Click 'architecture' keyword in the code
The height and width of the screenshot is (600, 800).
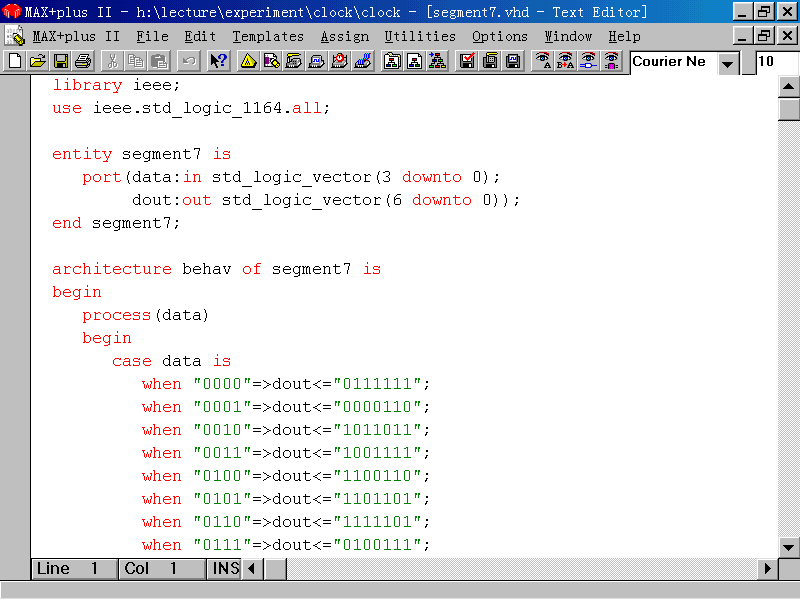[x=112, y=269]
